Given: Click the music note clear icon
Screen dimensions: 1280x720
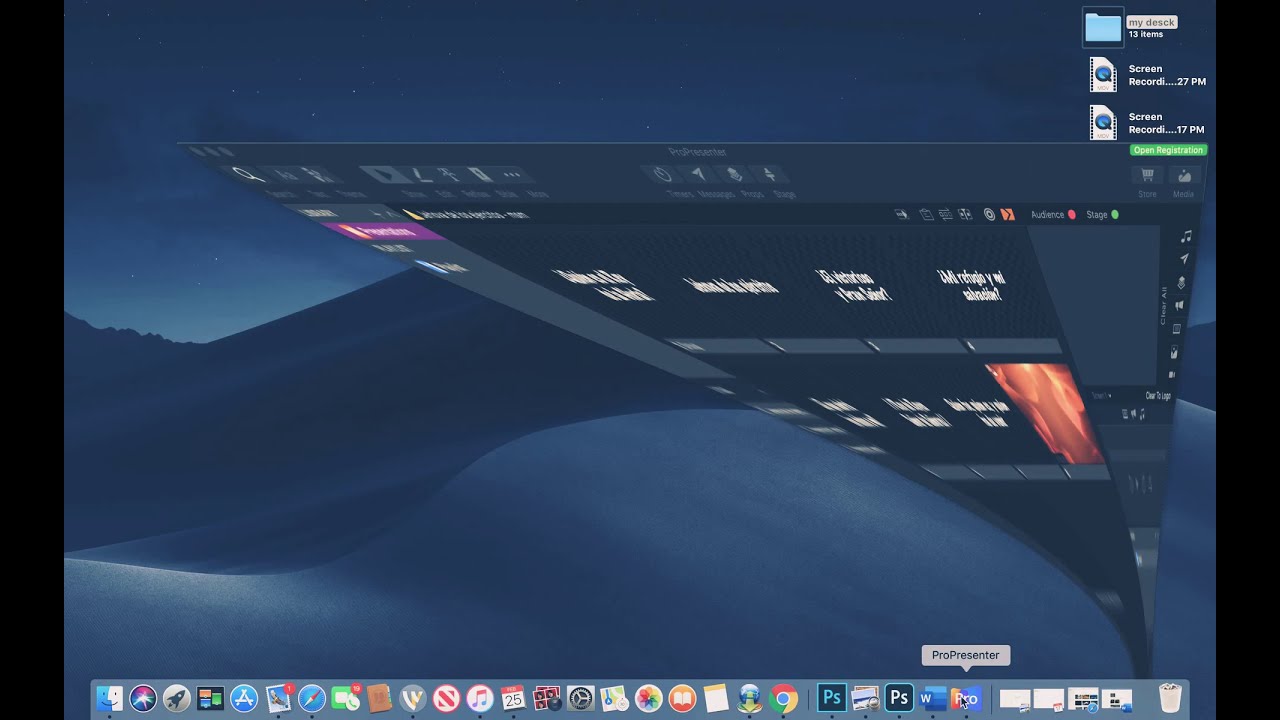Looking at the screenshot, I should (x=1186, y=237).
